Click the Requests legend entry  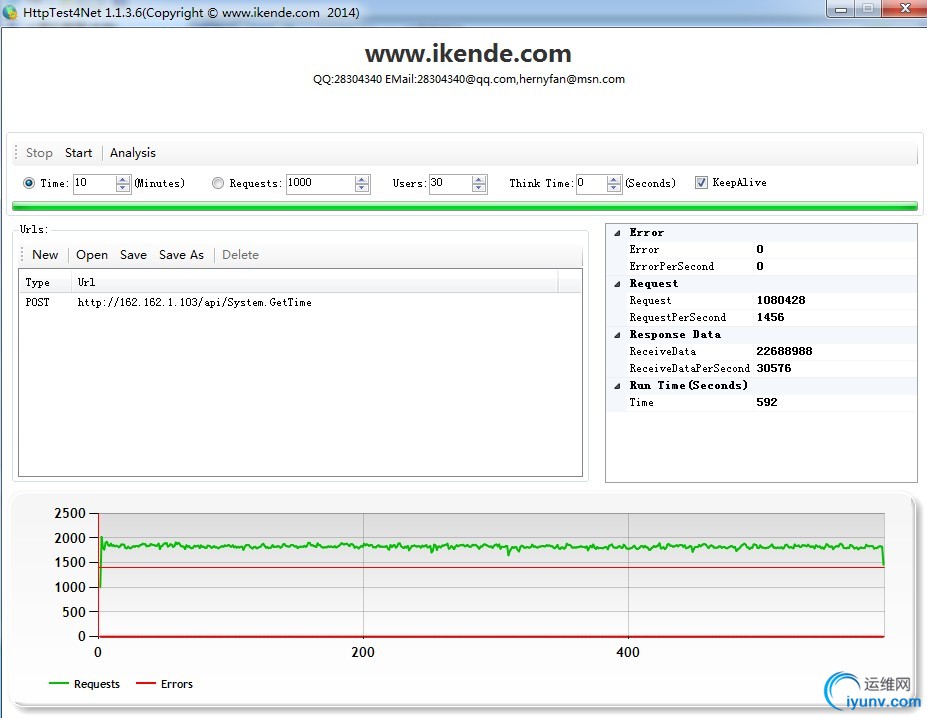[x=84, y=684]
